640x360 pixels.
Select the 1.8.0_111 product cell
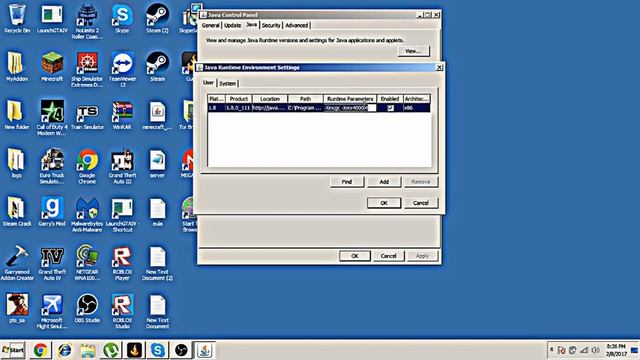pos(239,108)
